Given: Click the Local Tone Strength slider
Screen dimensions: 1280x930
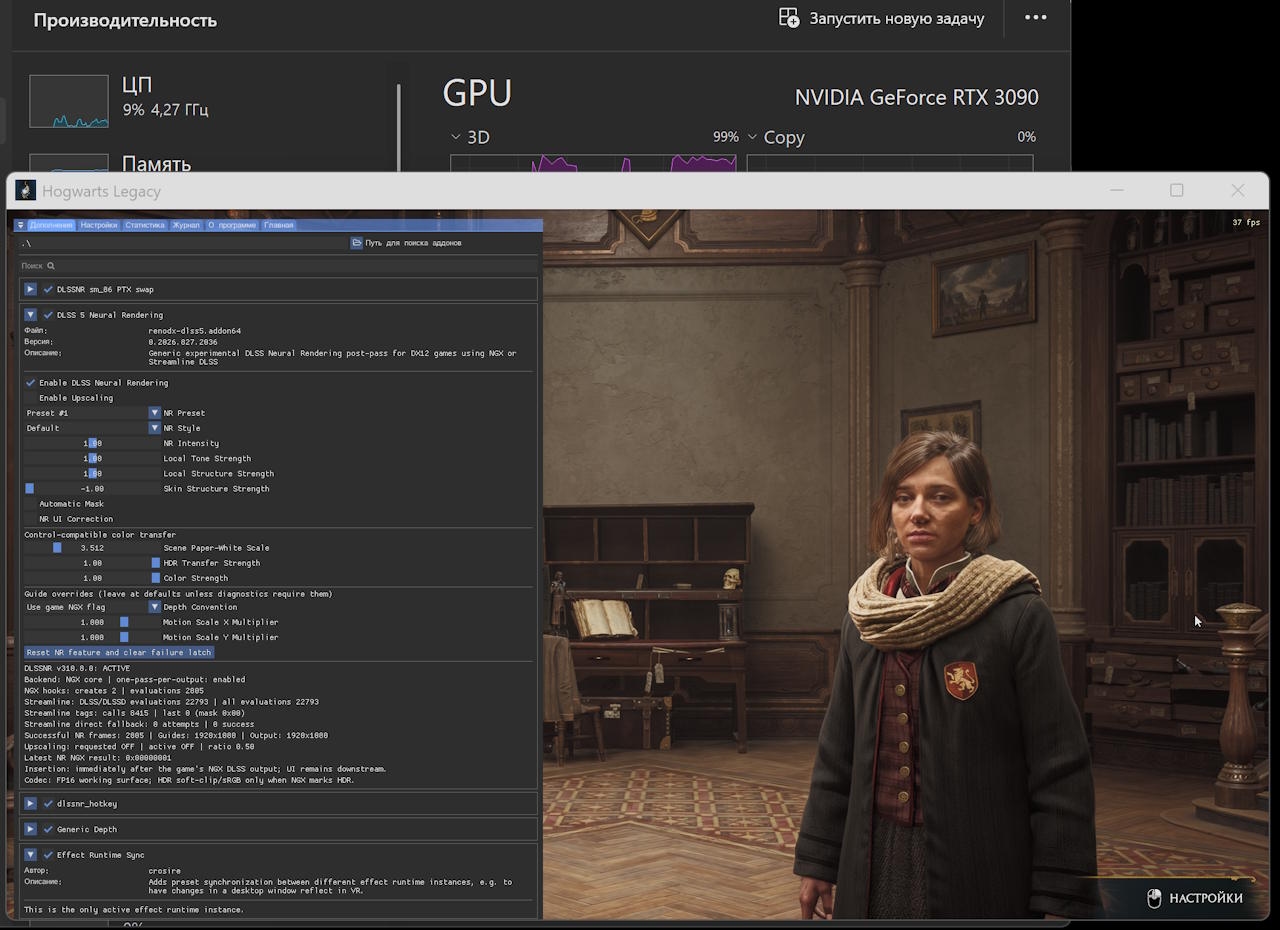Looking at the screenshot, I should click(92, 458).
